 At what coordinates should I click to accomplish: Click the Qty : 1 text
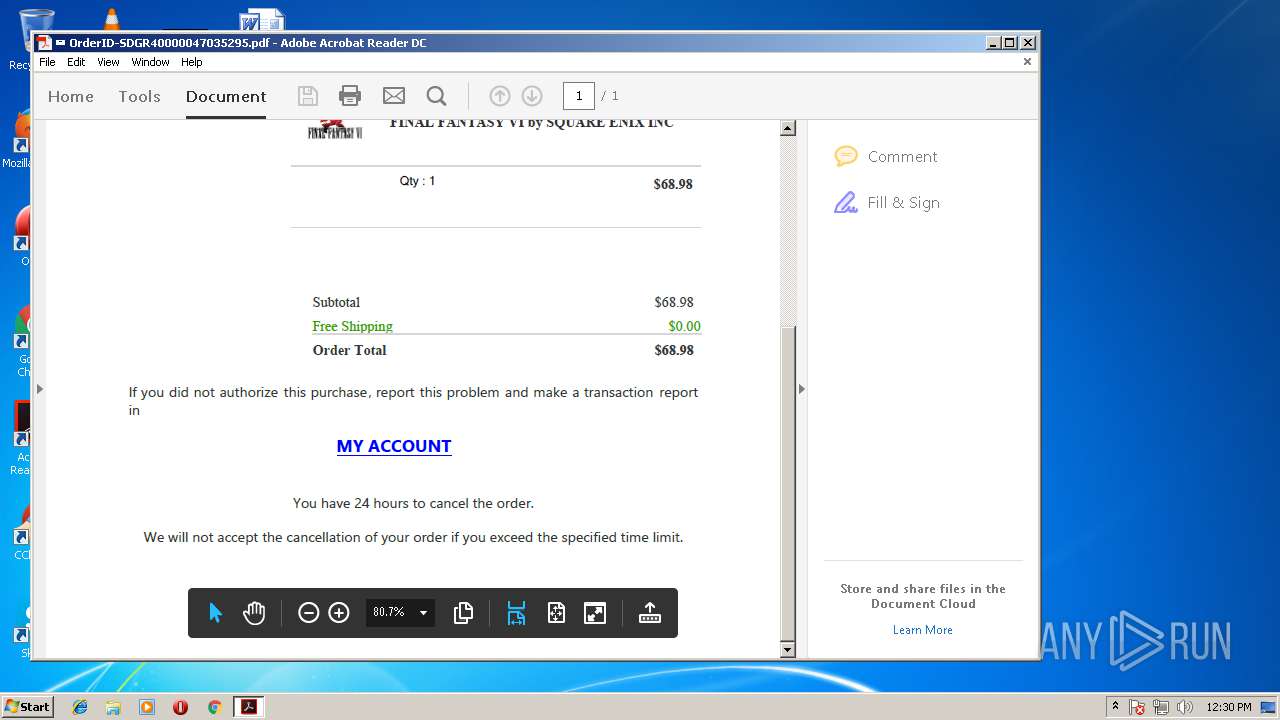click(417, 181)
